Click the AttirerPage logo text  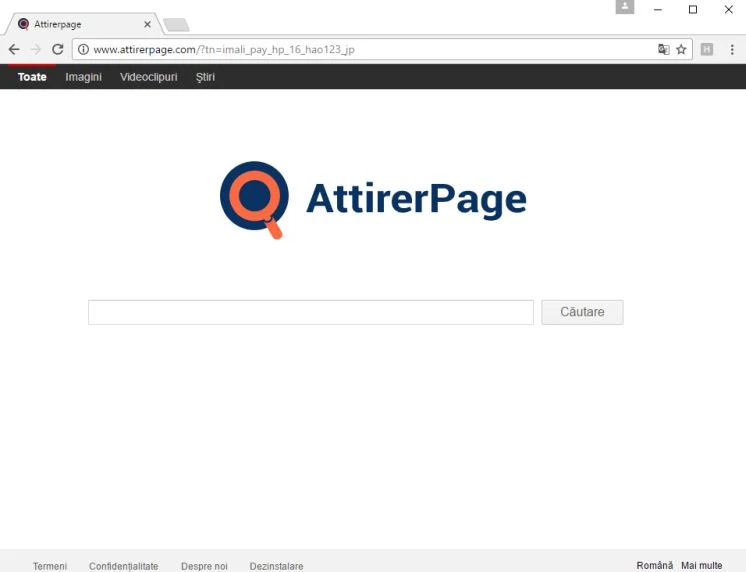tap(416, 200)
